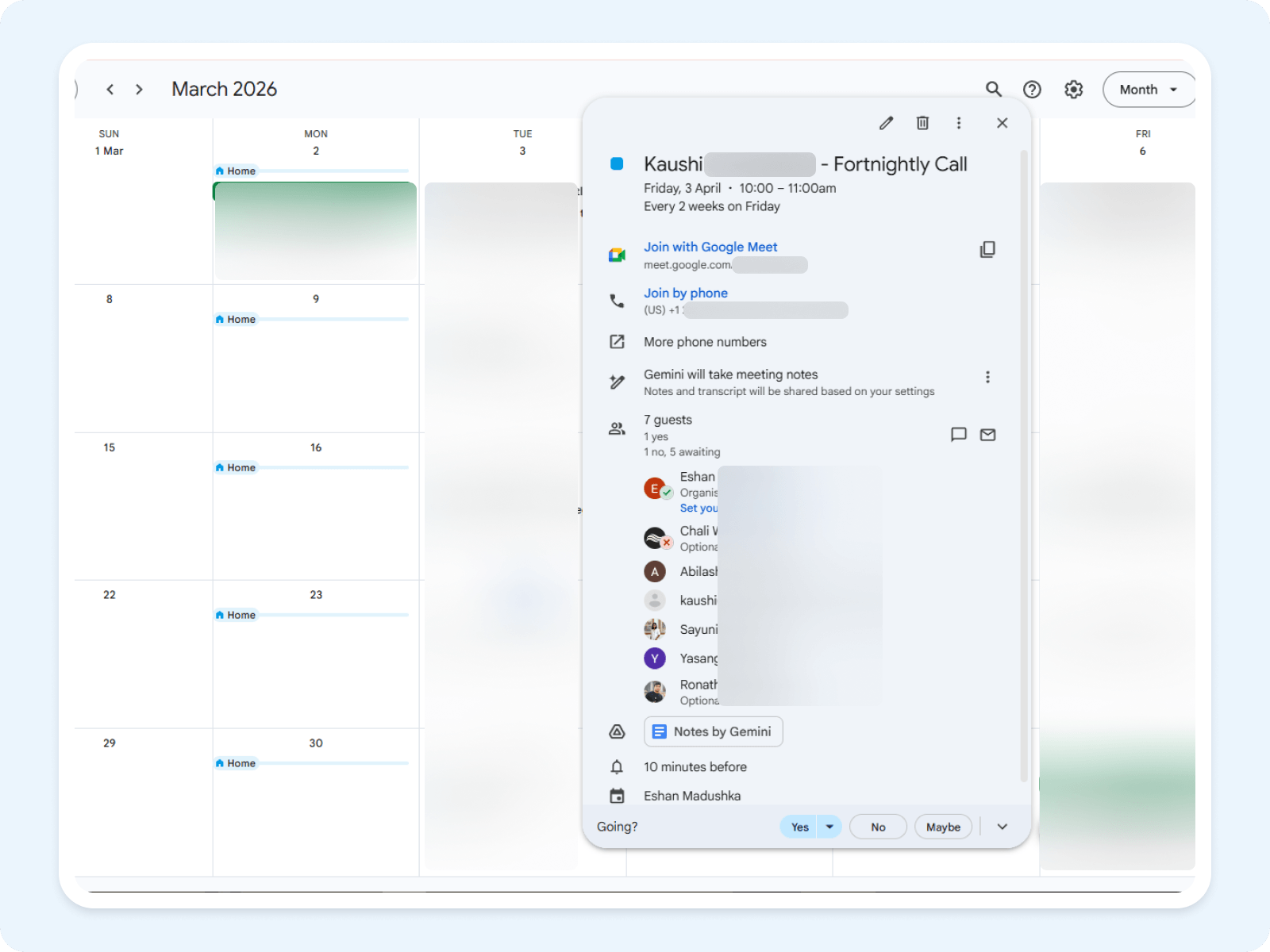Open the RSVP options arrow next to Yes
Screen dimensions: 1270x952
829,826
